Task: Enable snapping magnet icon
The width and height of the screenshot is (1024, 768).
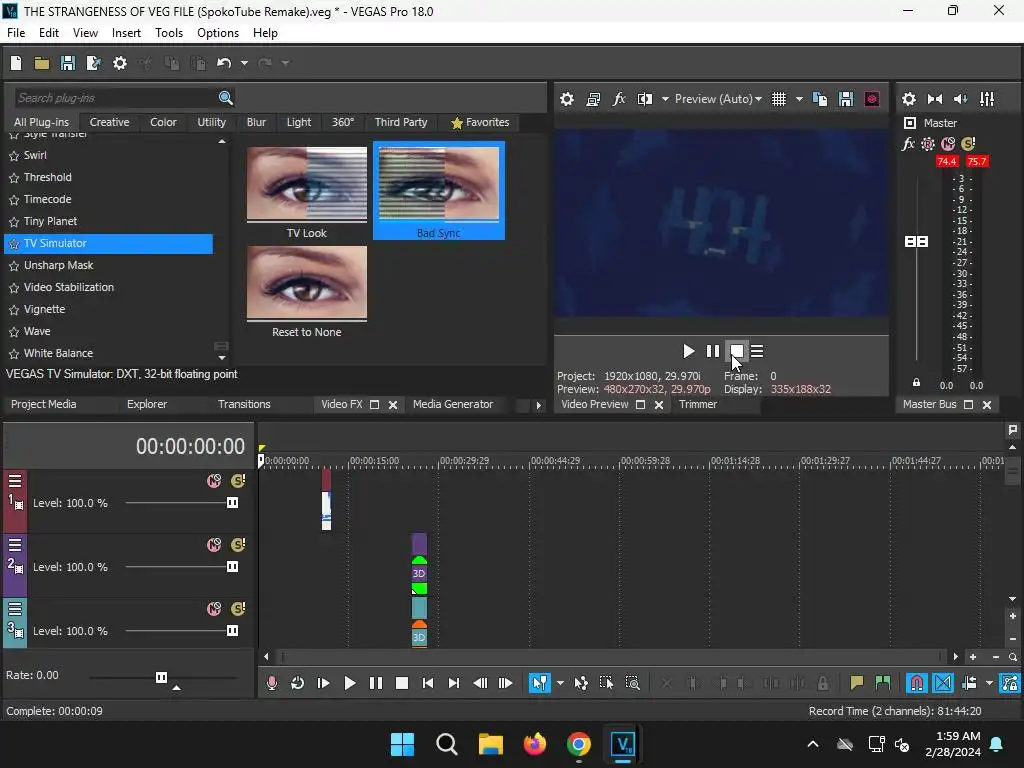Action: point(916,683)
